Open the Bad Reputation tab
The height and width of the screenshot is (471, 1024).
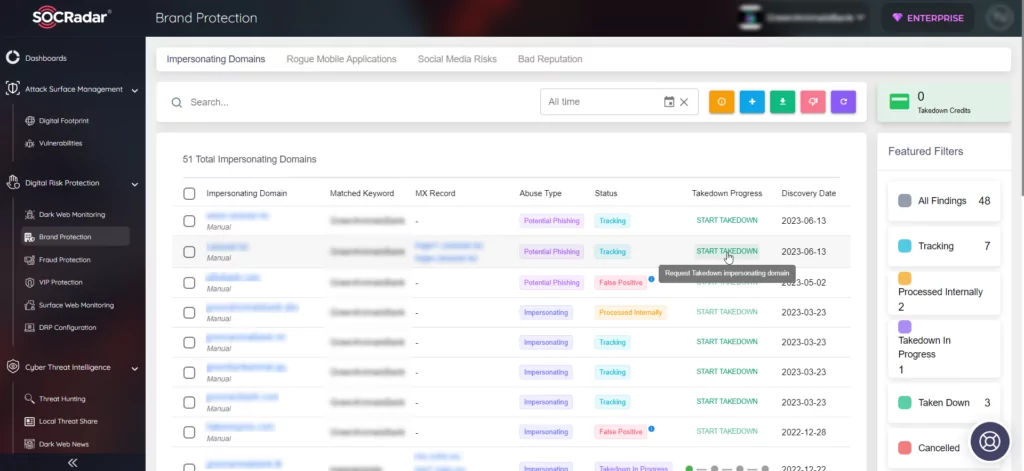[x=550, y=59]
